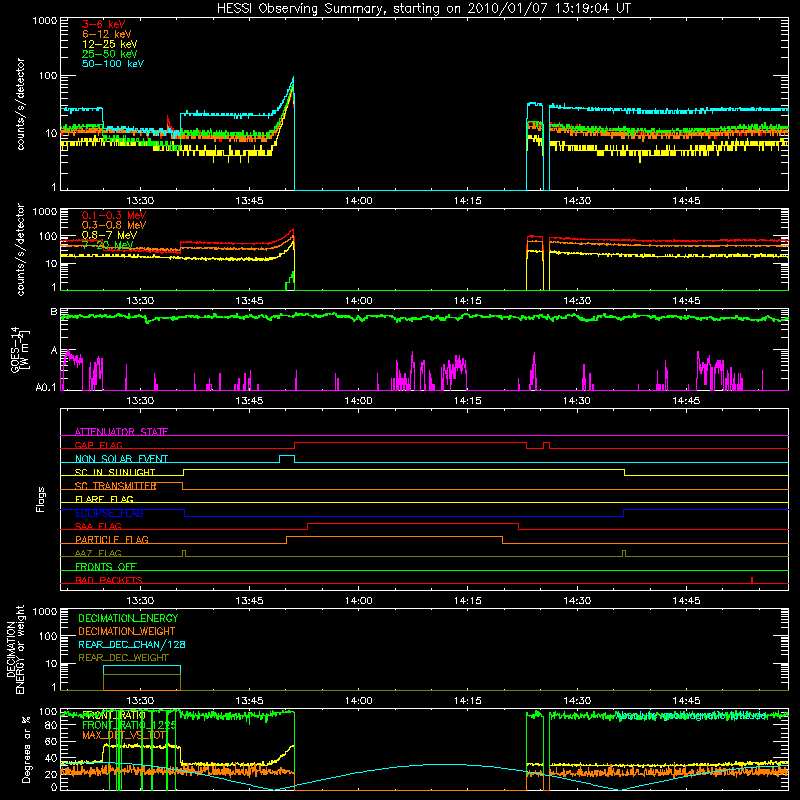Select the red 3-6 keV legend label
Image resolution: width=800 pixels, height=800 pixels.
pos(104,24)
